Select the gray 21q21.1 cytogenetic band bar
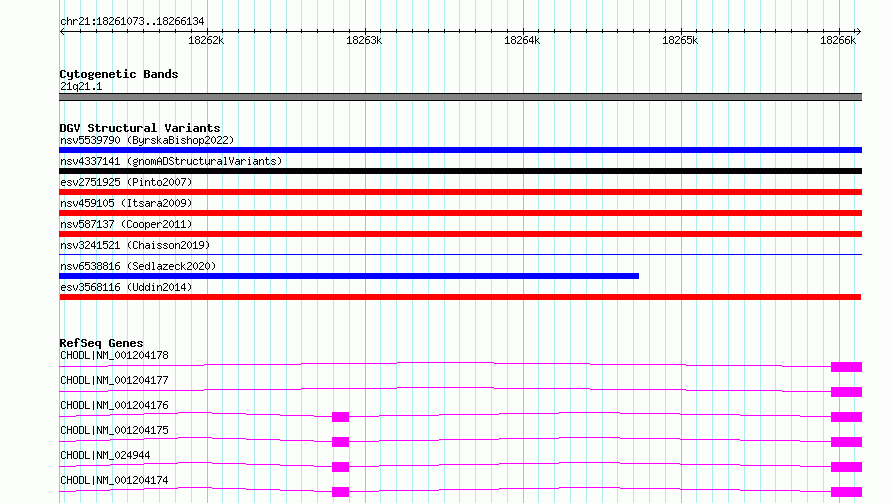This screenshot has width=890, height=503. coord(460,97)
